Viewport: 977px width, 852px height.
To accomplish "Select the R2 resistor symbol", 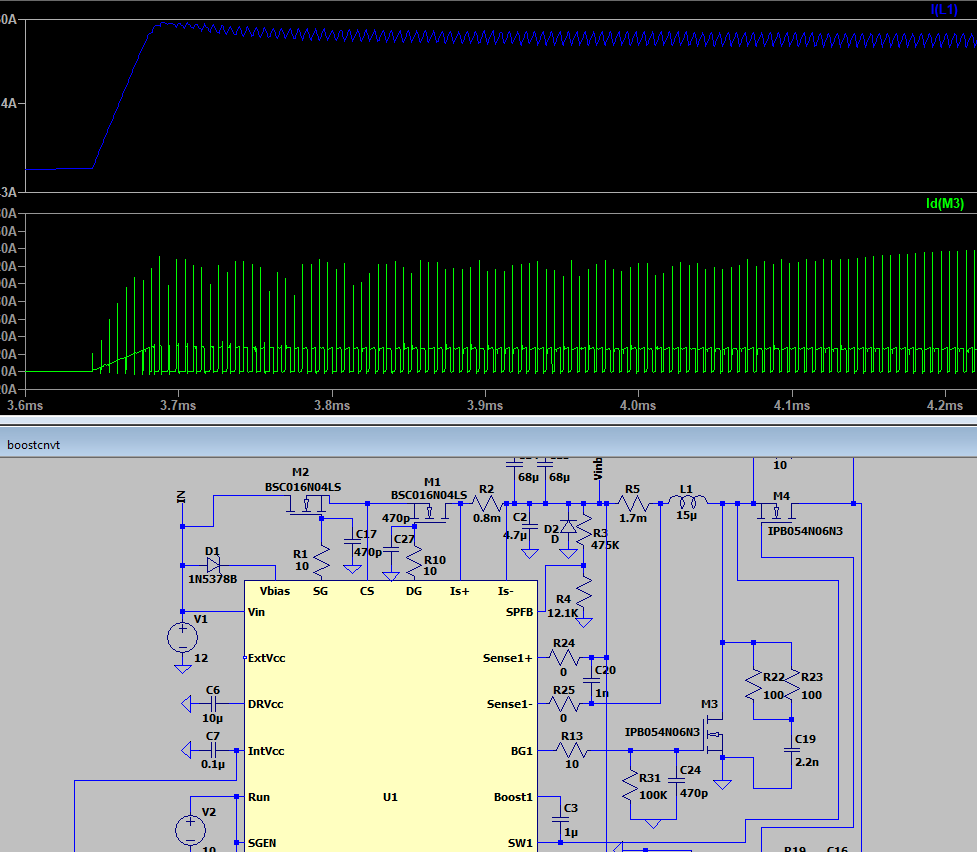I will click(x=487, y=504).
